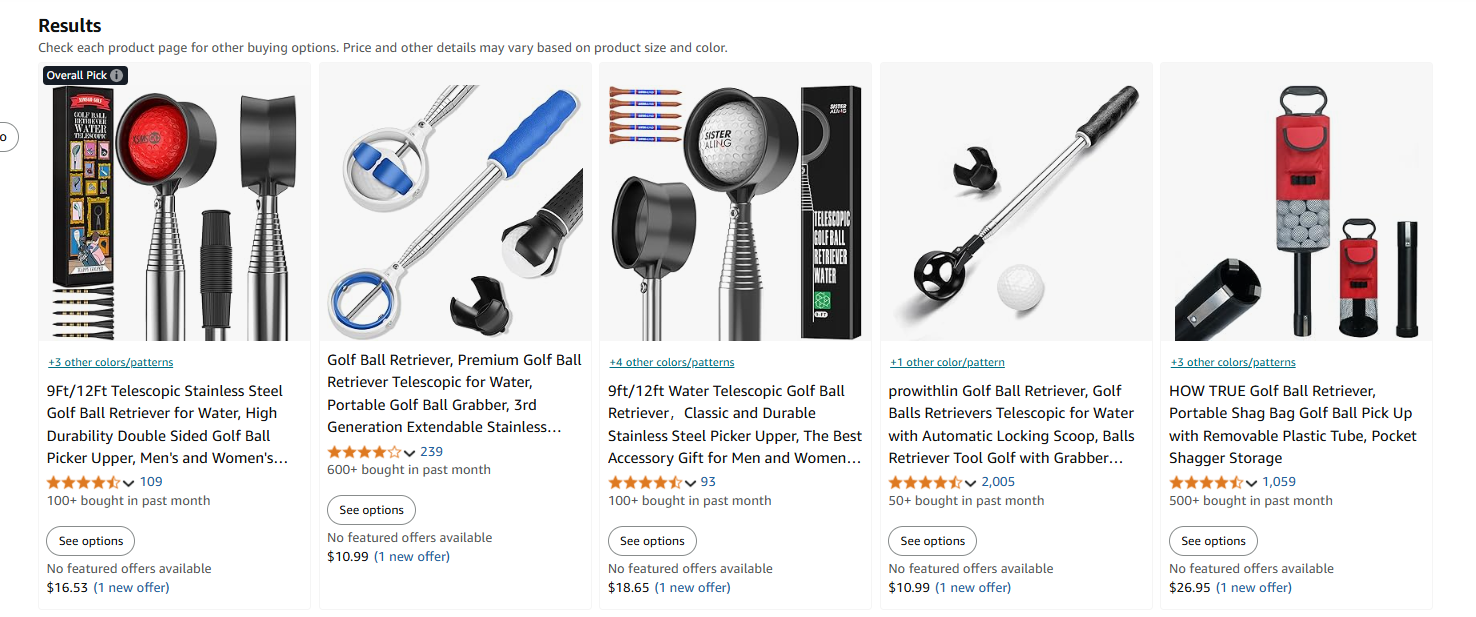
Task: Open +1 other color/pattern link
Action: [x=947, y=362]
